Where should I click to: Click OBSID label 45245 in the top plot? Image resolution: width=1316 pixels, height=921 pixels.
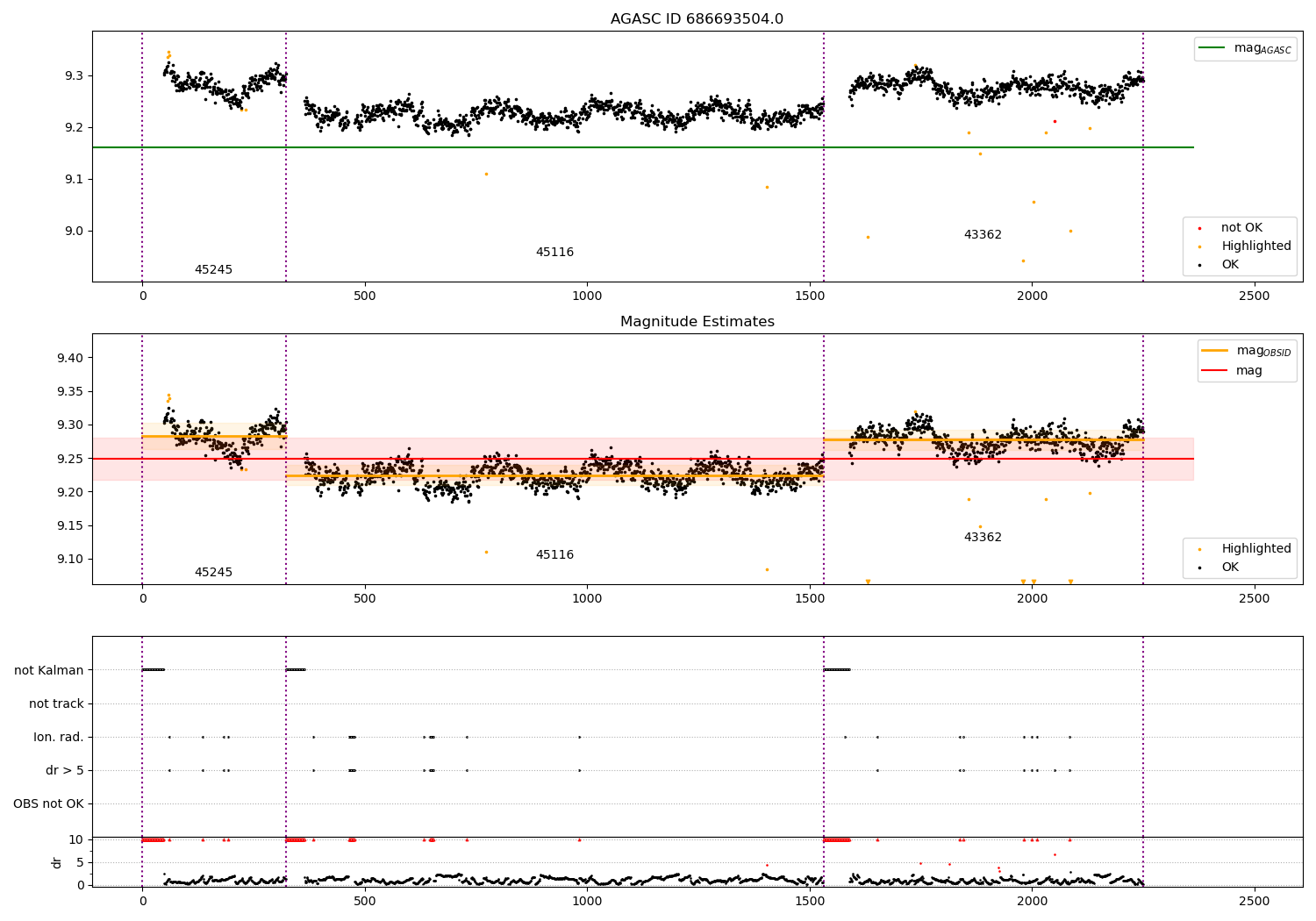[x=213, y=269]
